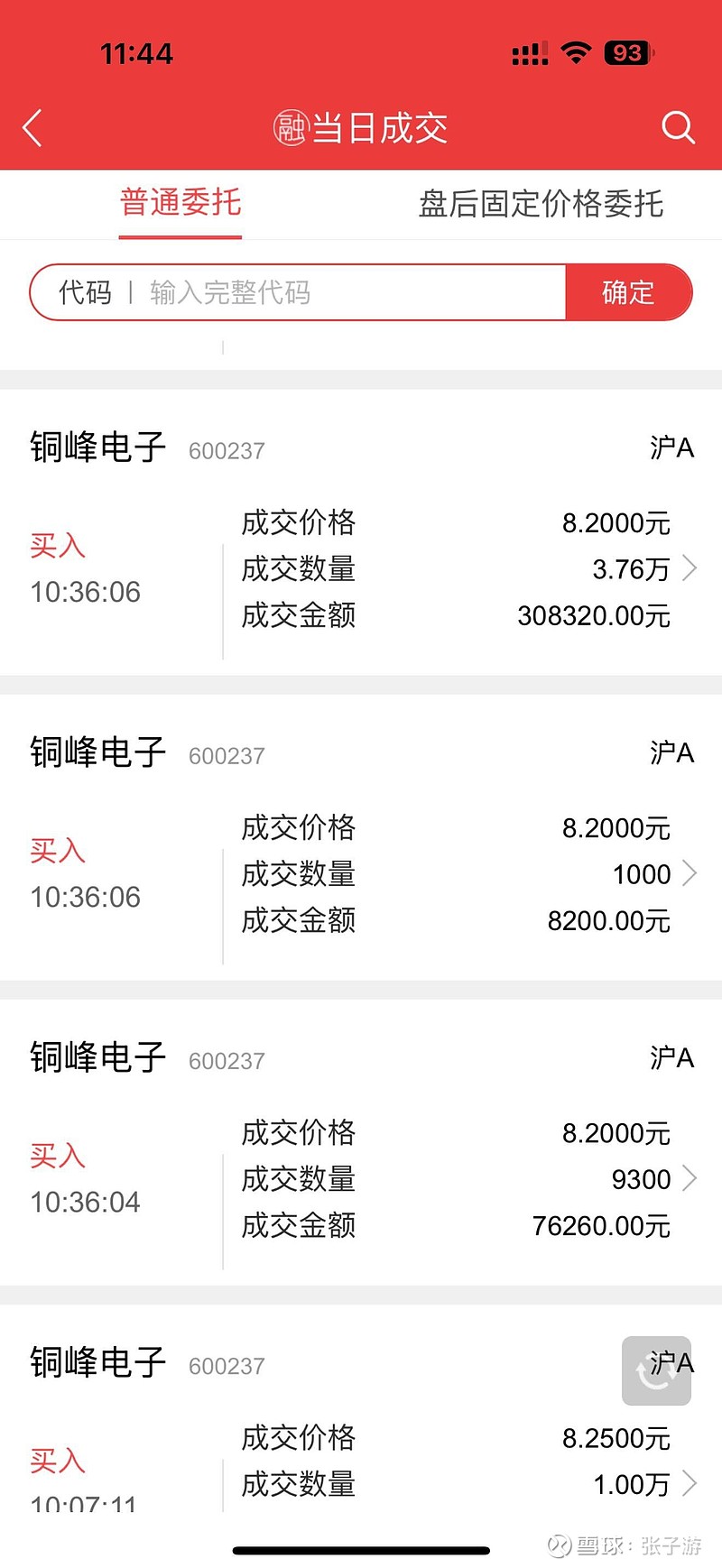This screenshot has height=1568, width=722.
Task: Switch to 普通委托 tab
Action: point(180,202)
